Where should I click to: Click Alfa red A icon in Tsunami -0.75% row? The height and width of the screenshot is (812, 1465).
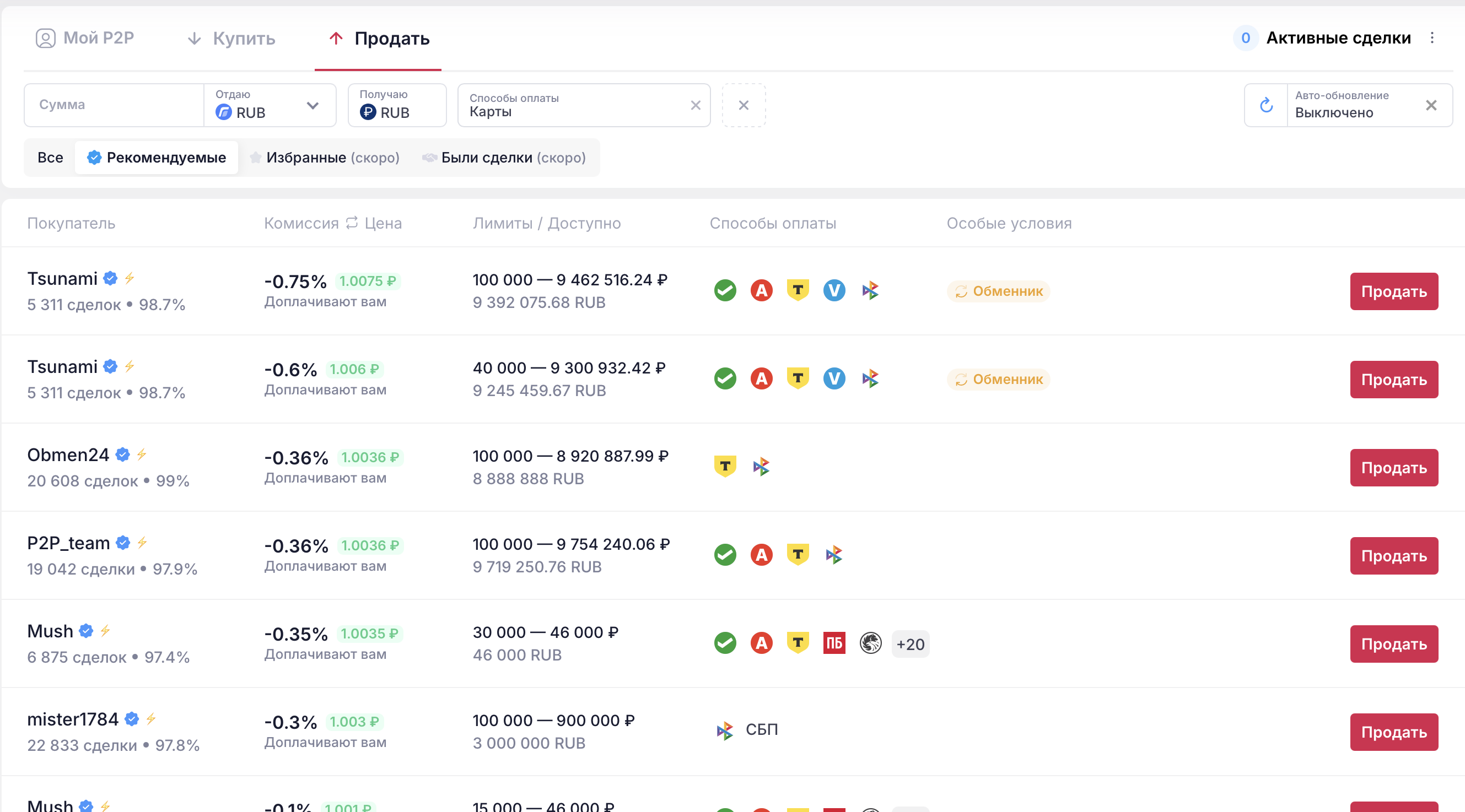click(x=762, y=290)
